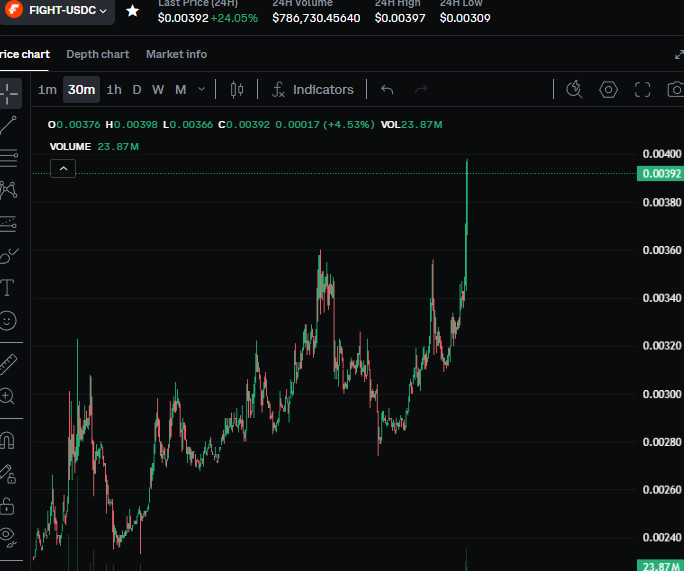The image size is (684, 571).
Task: Toggle hide all drawings eye icon
Action: (8, 537)
